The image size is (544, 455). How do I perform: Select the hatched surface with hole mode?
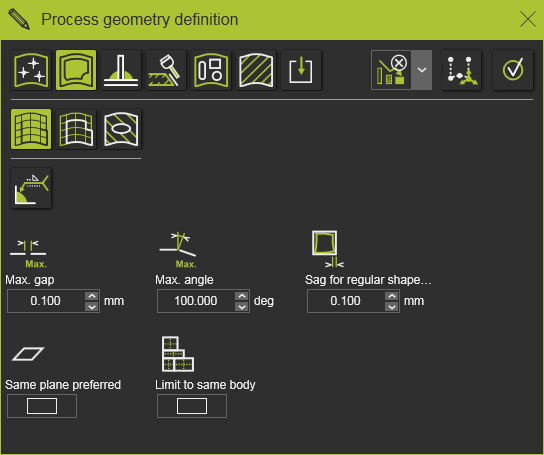[x=121, y=129]
